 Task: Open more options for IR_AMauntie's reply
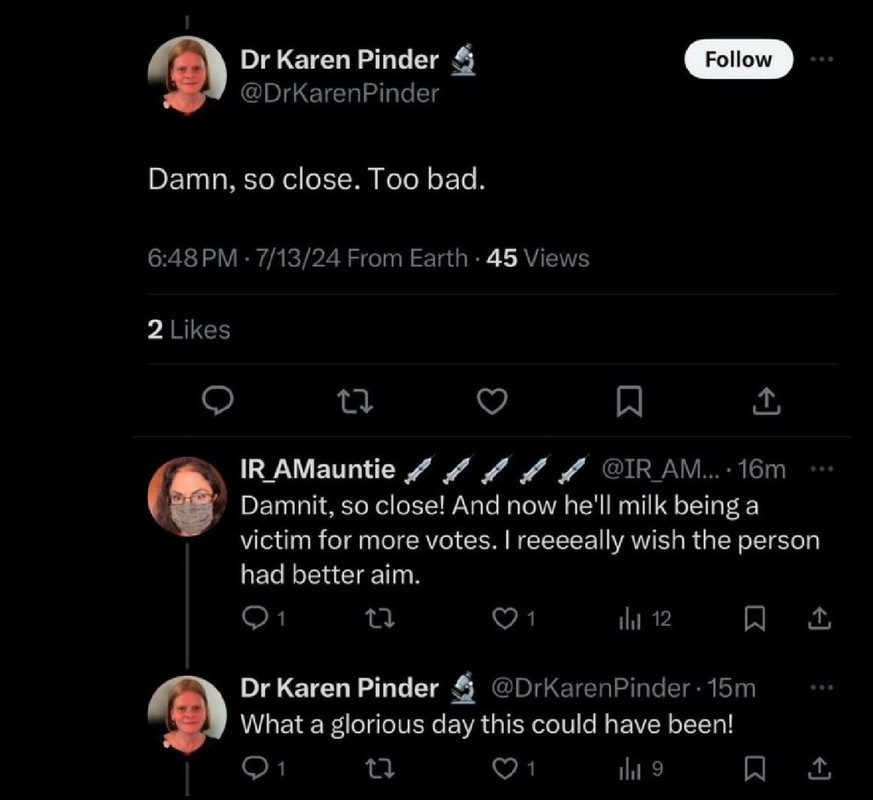click(x=821, y=469)
